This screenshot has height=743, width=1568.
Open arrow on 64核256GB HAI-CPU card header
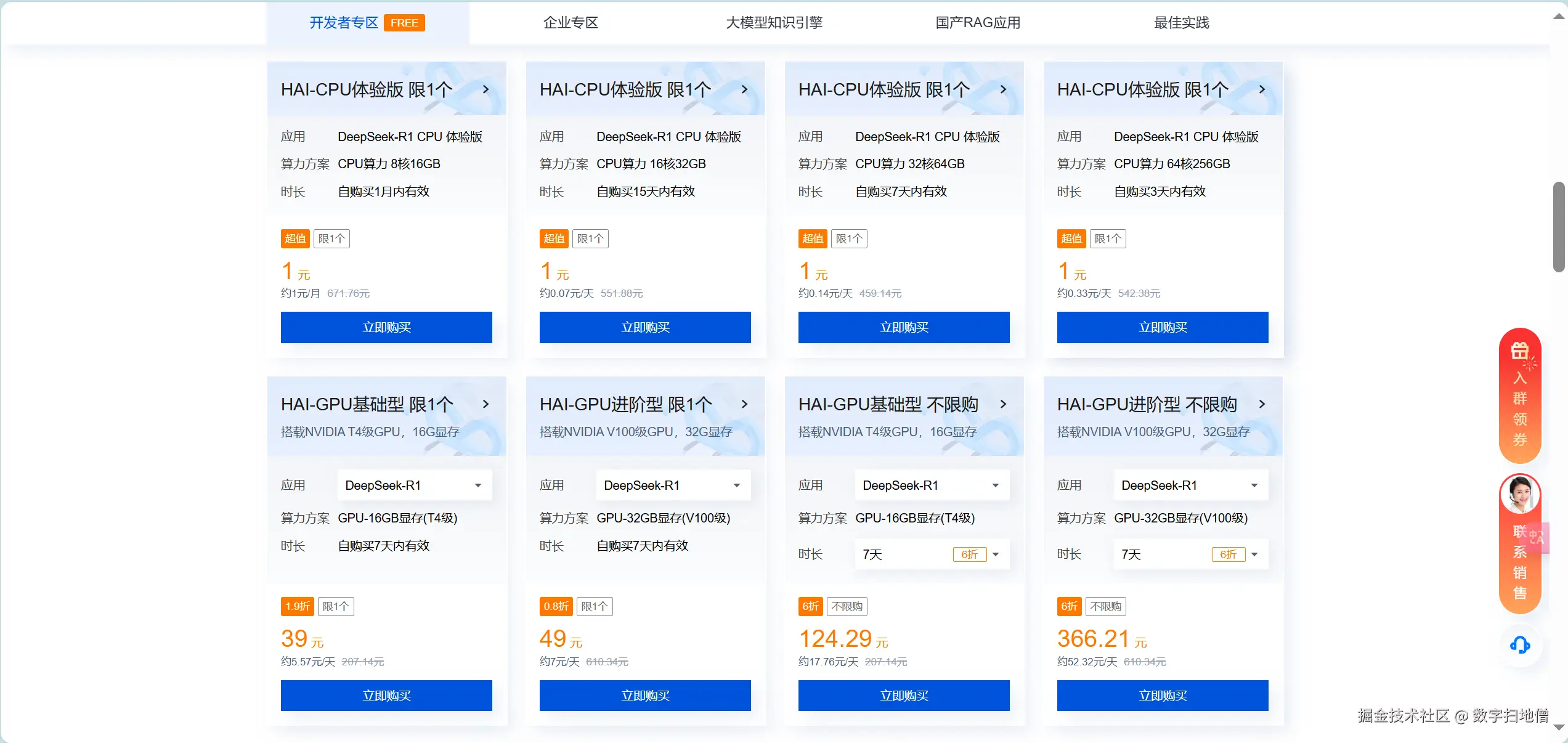tap(1262, 89)
